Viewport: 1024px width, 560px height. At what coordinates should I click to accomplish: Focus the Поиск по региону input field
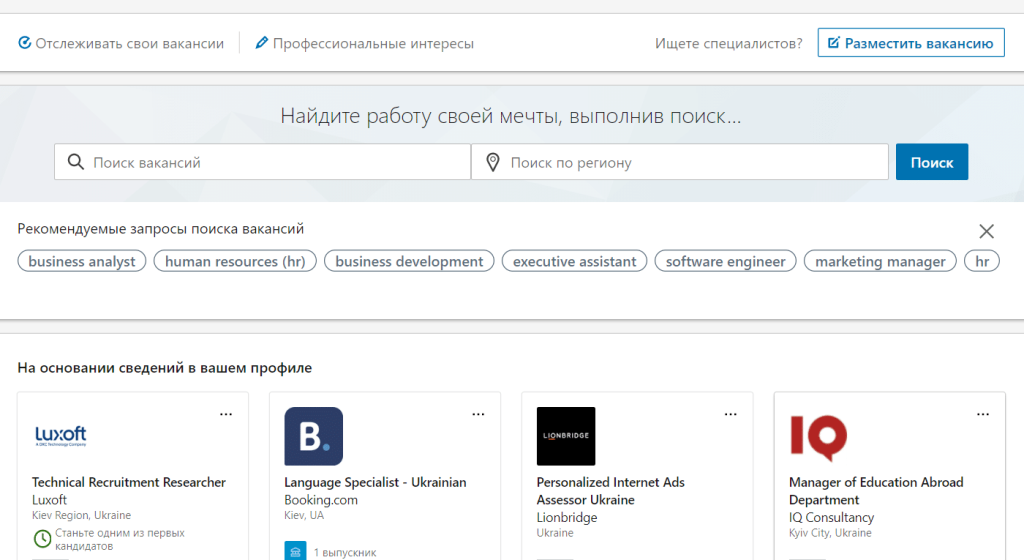coord(680,162)
